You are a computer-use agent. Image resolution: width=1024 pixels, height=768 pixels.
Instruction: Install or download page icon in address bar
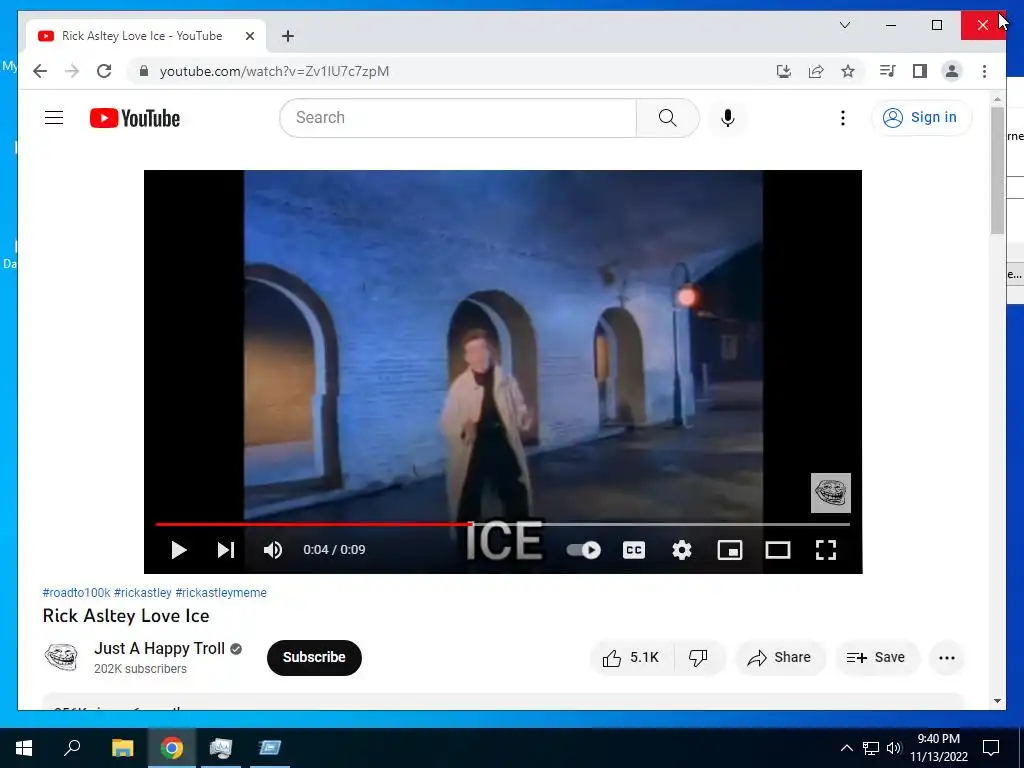click(784, 71)
